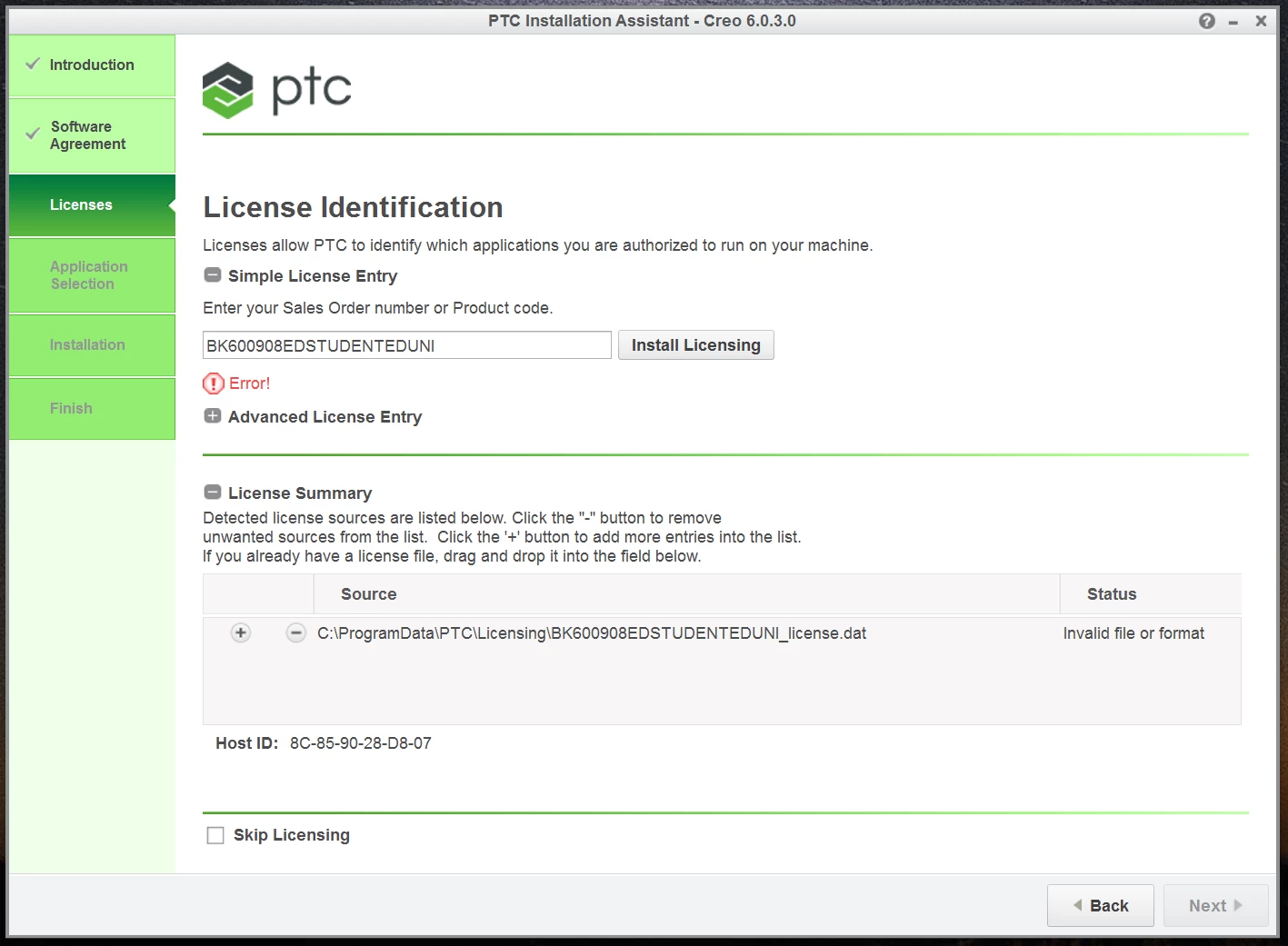Viewport: 1288px width, 946px height.
Task: Click the Introduction step checkmark
Action: (x=33, y=64)
